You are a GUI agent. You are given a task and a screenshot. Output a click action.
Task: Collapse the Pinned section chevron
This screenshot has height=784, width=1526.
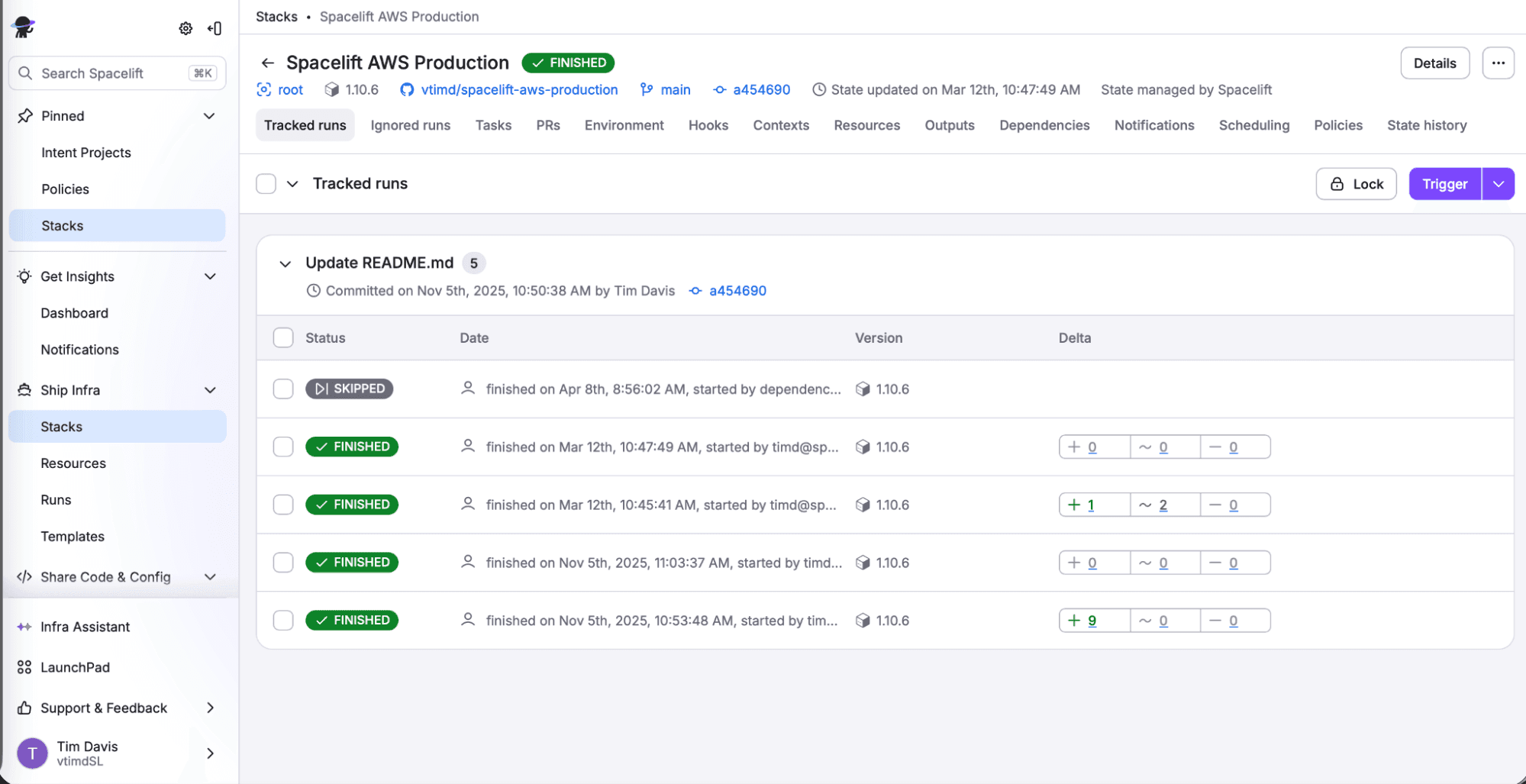point(209,116)
